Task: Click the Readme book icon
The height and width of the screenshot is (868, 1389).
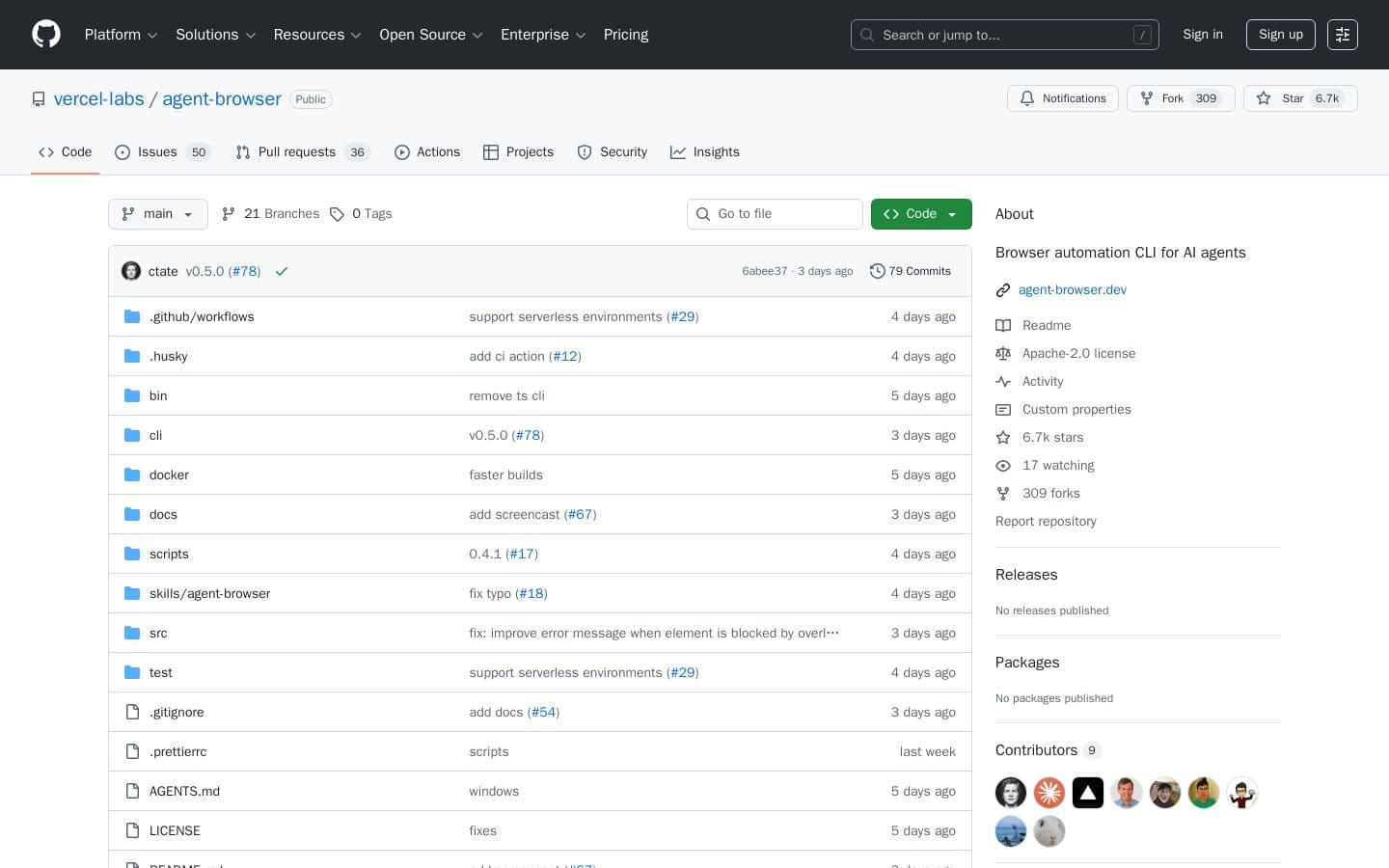Action: pyautogui.click(x=1003, y=325)
